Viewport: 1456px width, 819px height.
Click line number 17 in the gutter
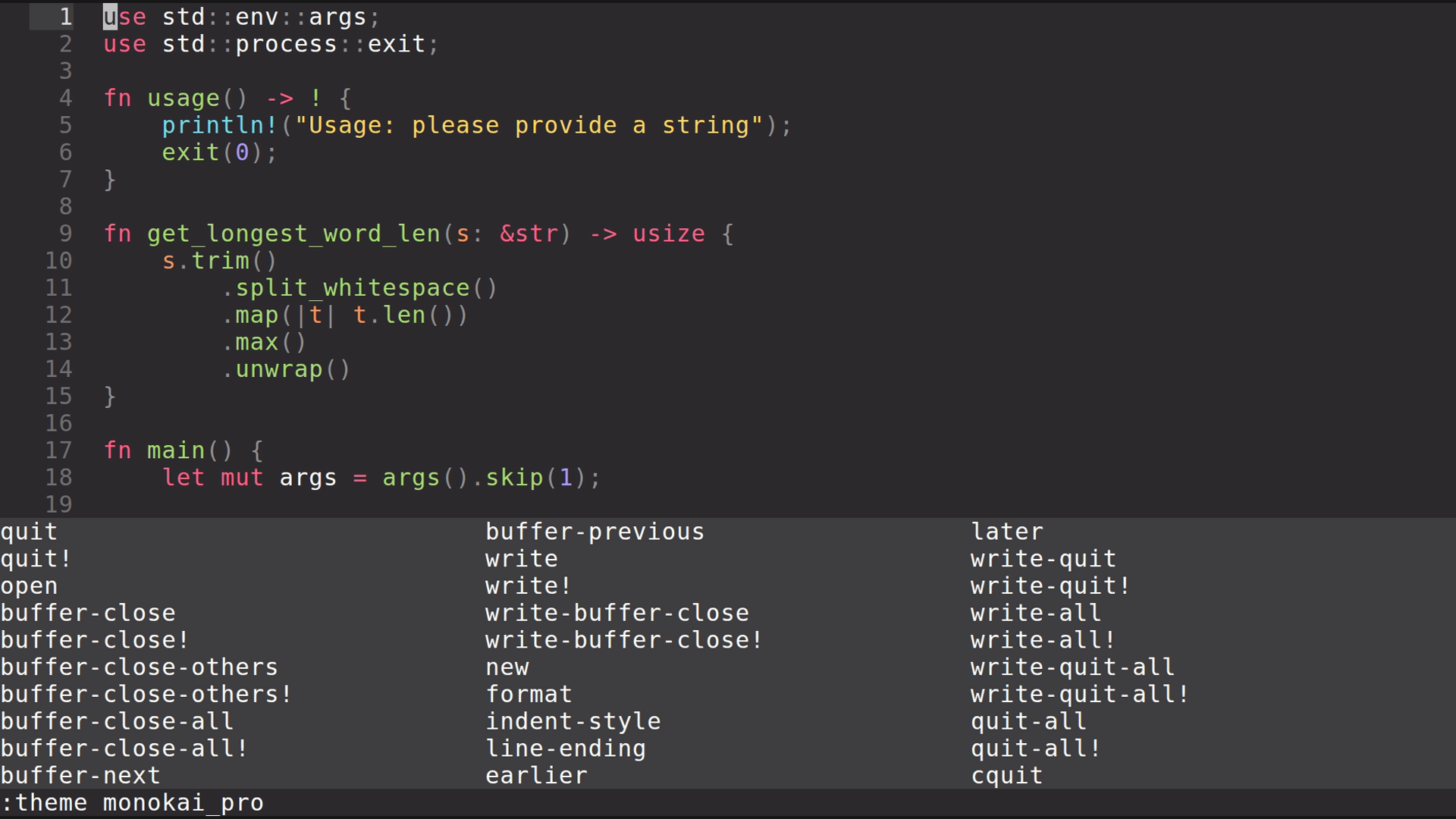58,450
